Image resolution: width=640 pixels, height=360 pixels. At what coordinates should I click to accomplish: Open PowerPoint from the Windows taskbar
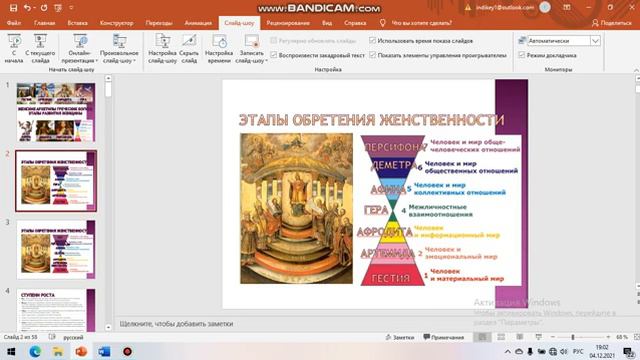[81, 351]
